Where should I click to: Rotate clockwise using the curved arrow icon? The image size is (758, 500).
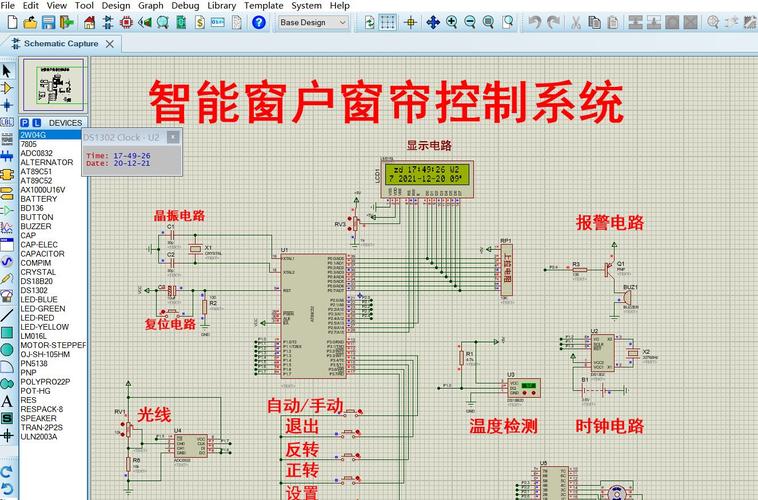pos(7,471)
